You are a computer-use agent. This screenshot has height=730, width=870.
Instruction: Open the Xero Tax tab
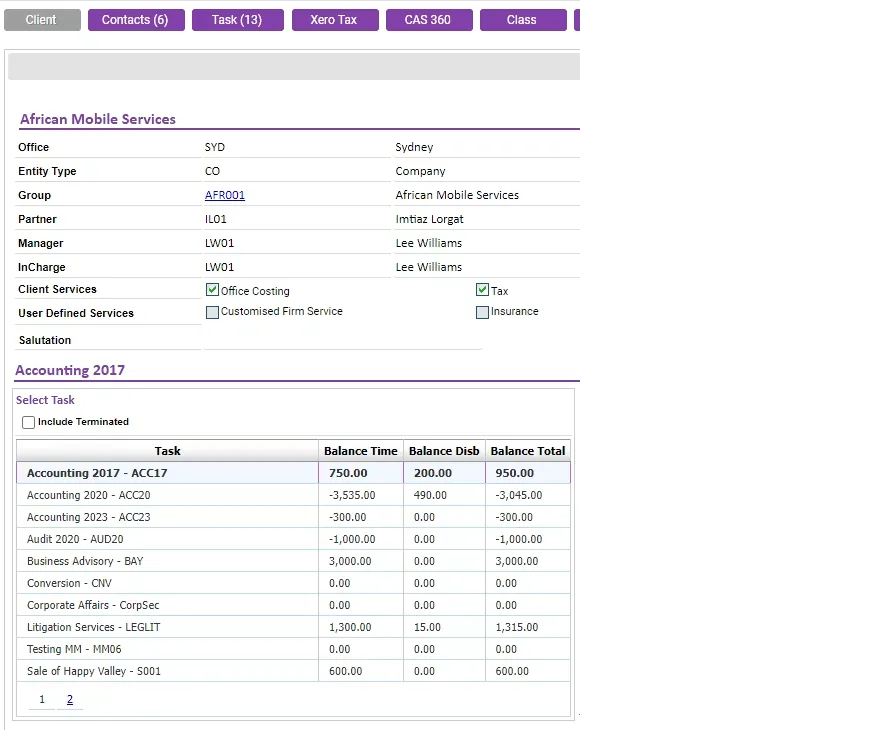[335, 20]
